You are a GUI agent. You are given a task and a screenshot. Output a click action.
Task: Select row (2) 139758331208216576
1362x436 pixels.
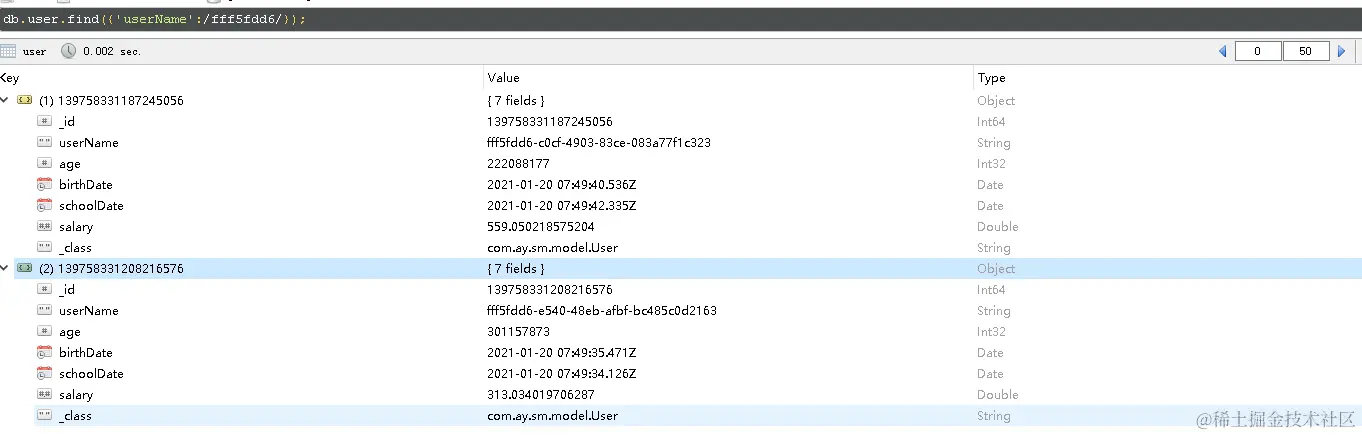[681, 268]
